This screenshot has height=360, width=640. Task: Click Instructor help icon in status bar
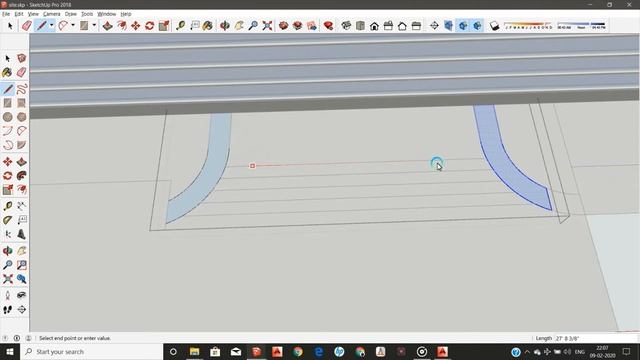[x=17, y=338]
